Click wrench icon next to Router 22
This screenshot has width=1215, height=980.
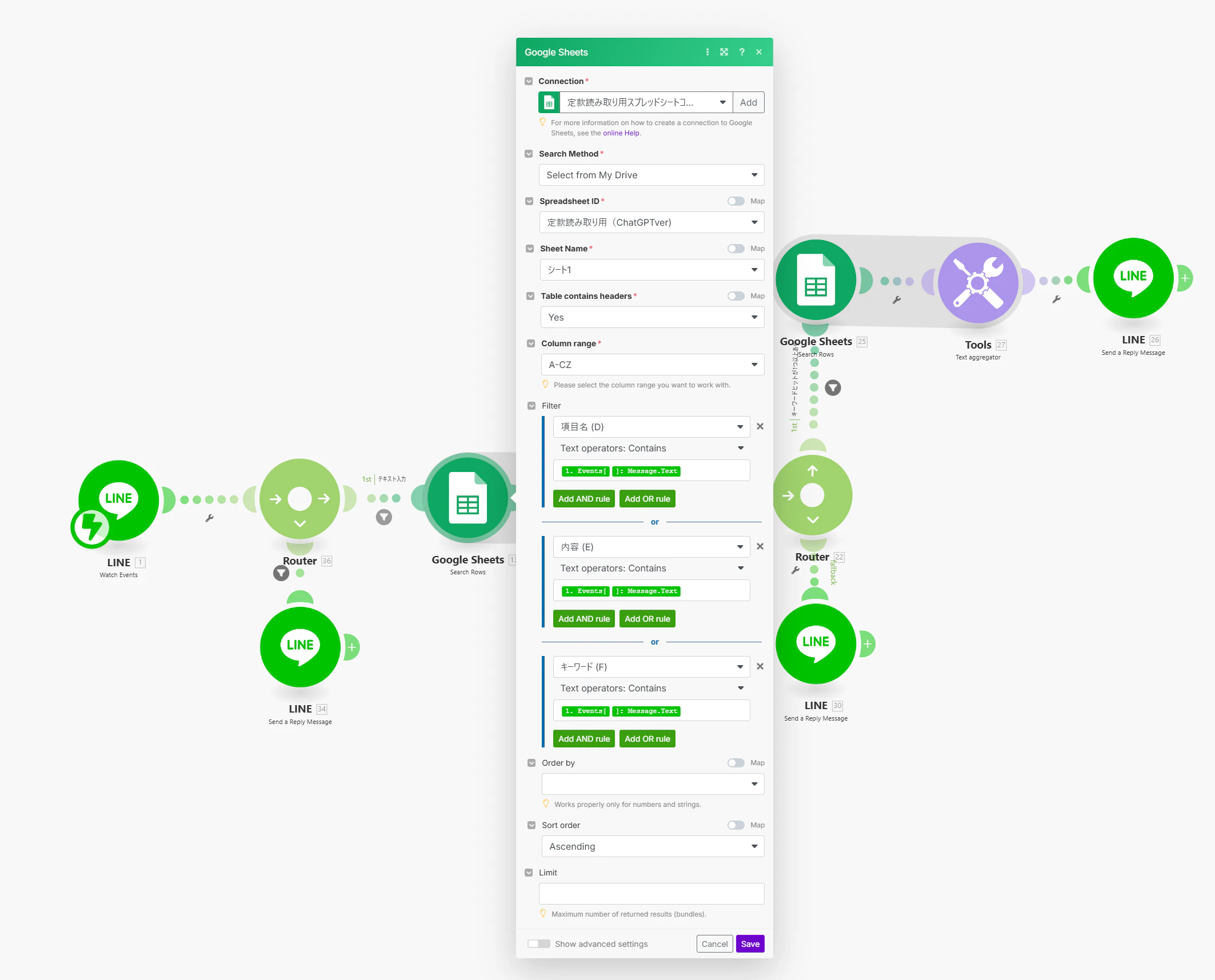pos(795,570)
